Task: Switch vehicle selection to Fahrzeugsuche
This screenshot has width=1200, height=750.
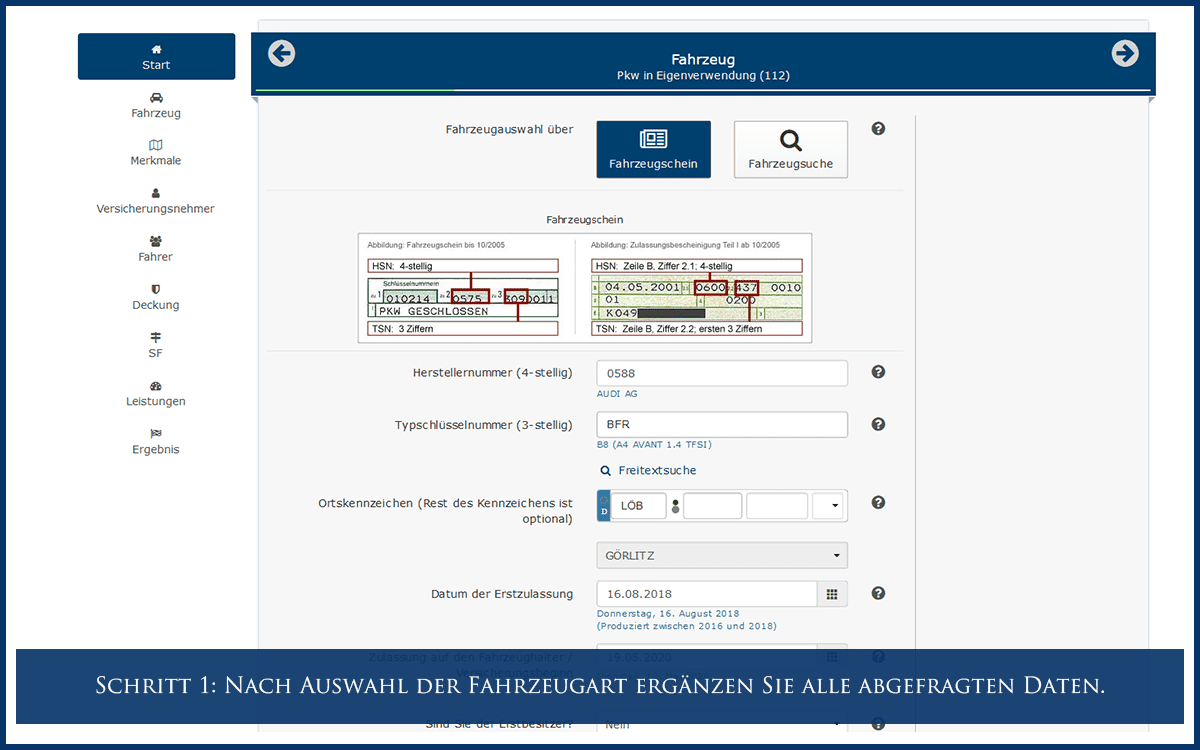Action: pyautogui.click(x=790, y=149)
